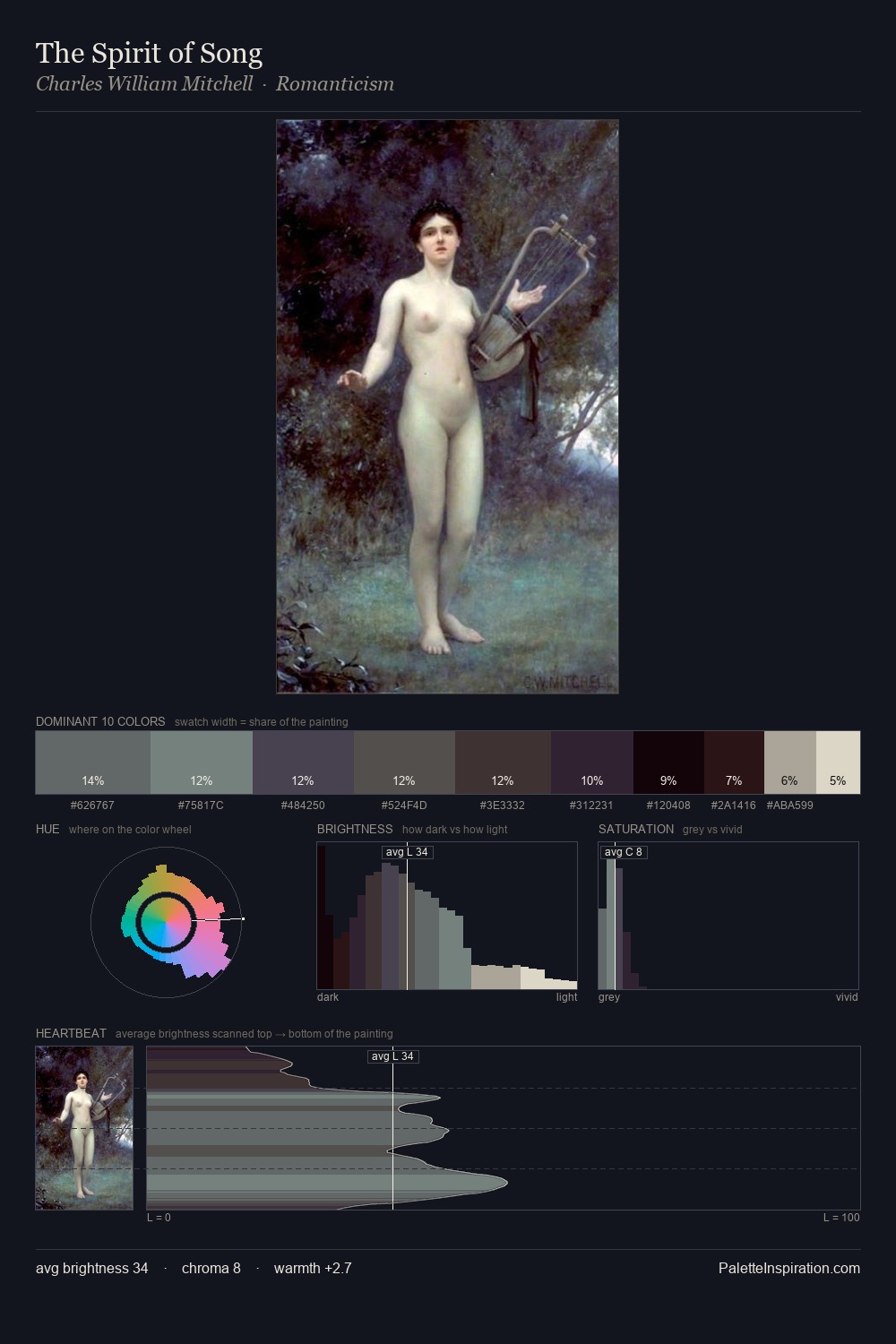This screenshot has width=896, height=1344.
Task: Click the hex code #75817C label
Action: click(201, 806)
